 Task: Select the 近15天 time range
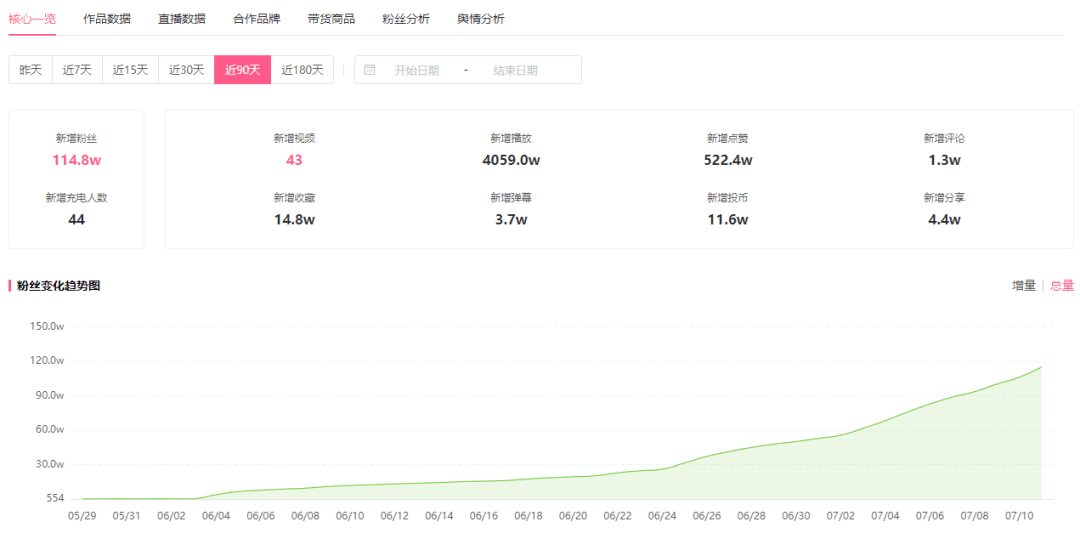pos(131,70)
